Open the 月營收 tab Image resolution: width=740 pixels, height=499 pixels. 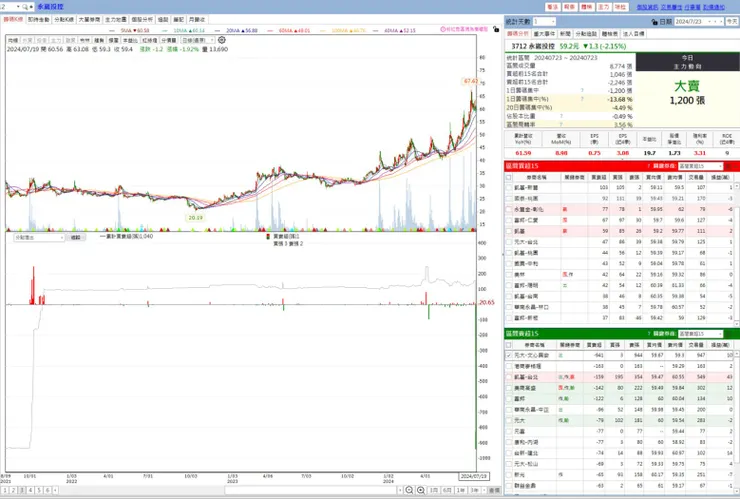[197, 19]
